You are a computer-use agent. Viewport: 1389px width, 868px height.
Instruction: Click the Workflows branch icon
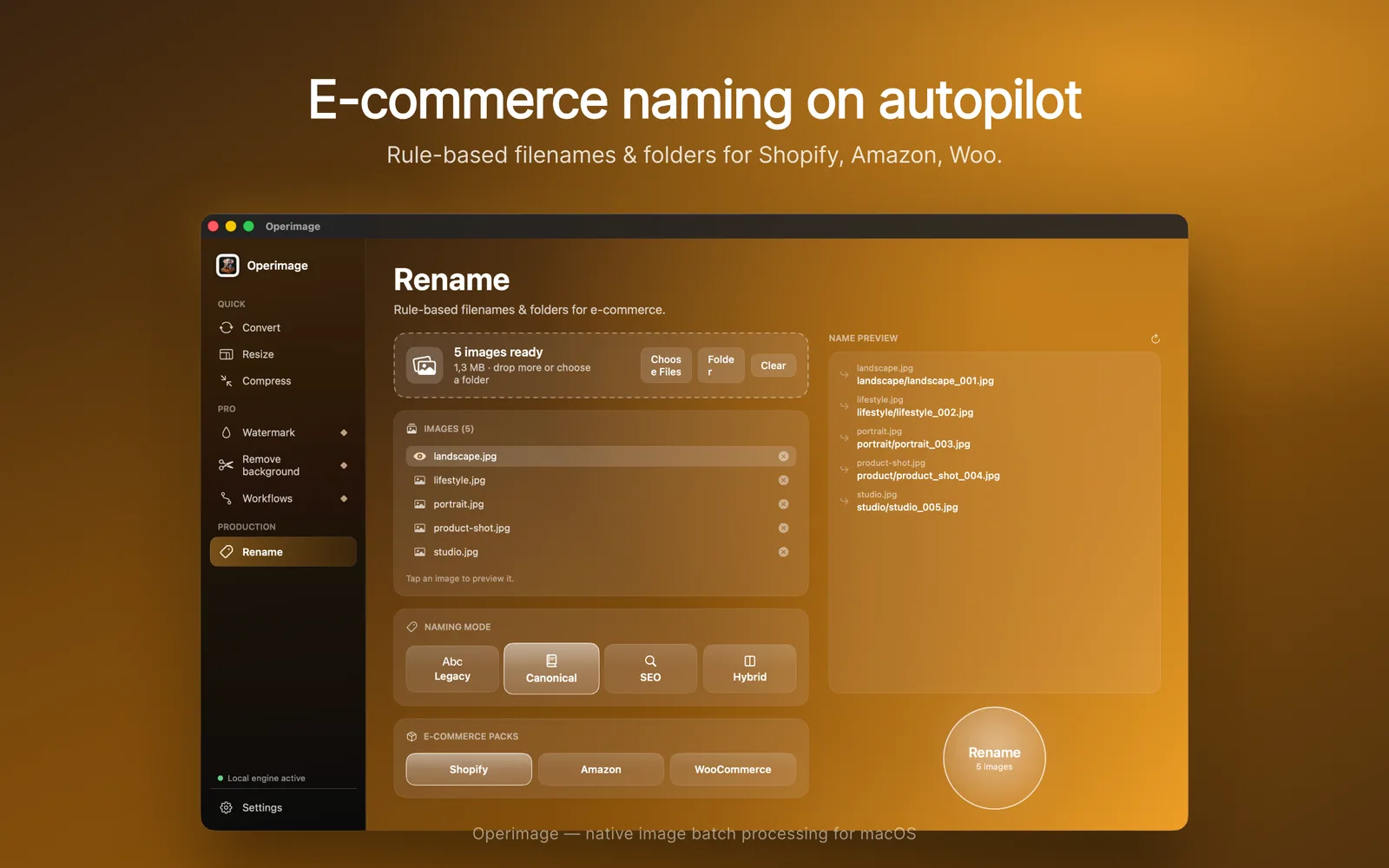(x=227, y=498)
